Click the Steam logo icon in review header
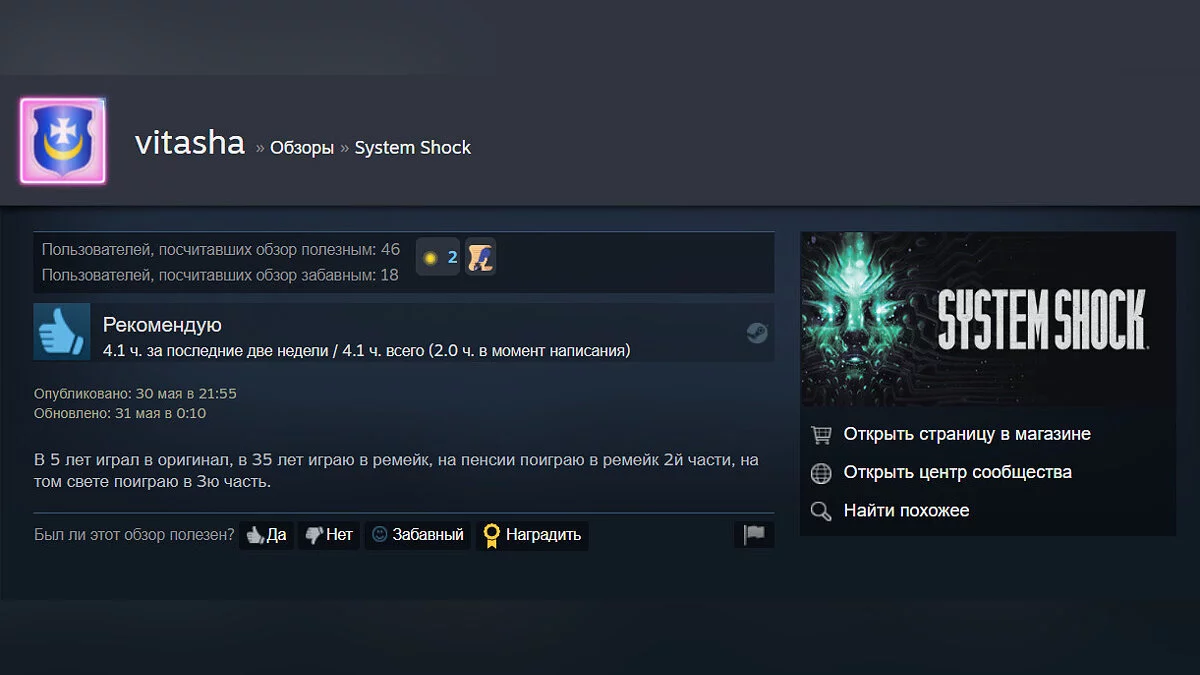The image size is (1200, 675). point(757,333)
